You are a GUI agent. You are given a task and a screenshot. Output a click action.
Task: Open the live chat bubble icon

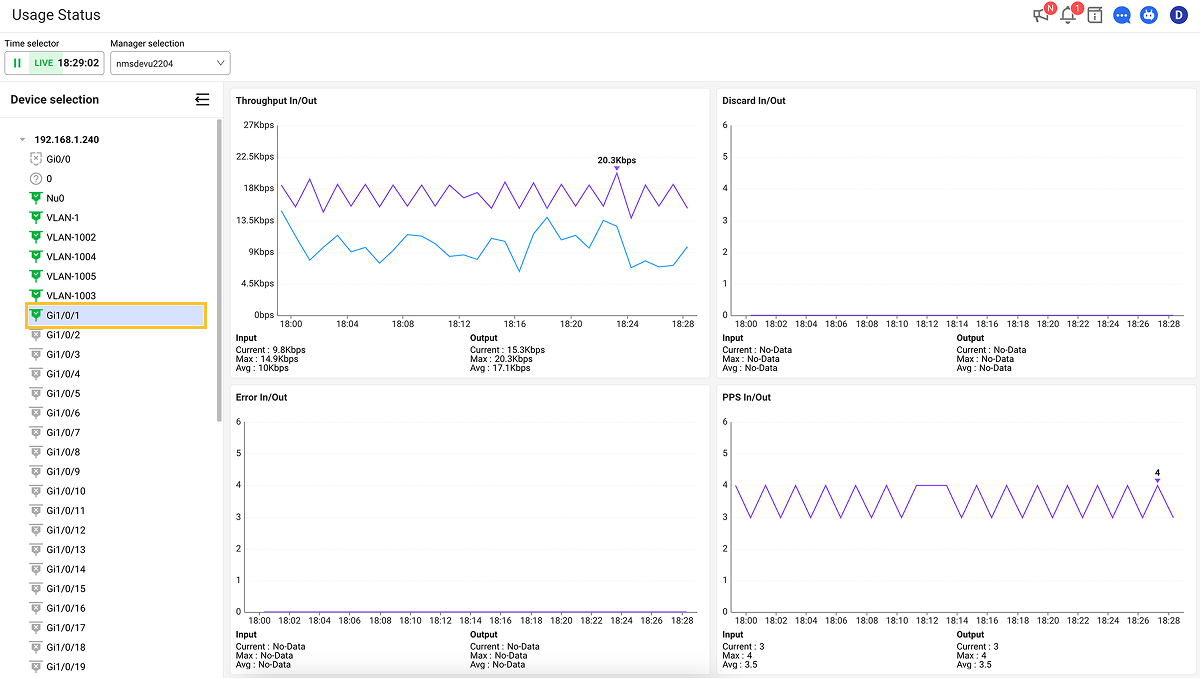[1121, 15]
